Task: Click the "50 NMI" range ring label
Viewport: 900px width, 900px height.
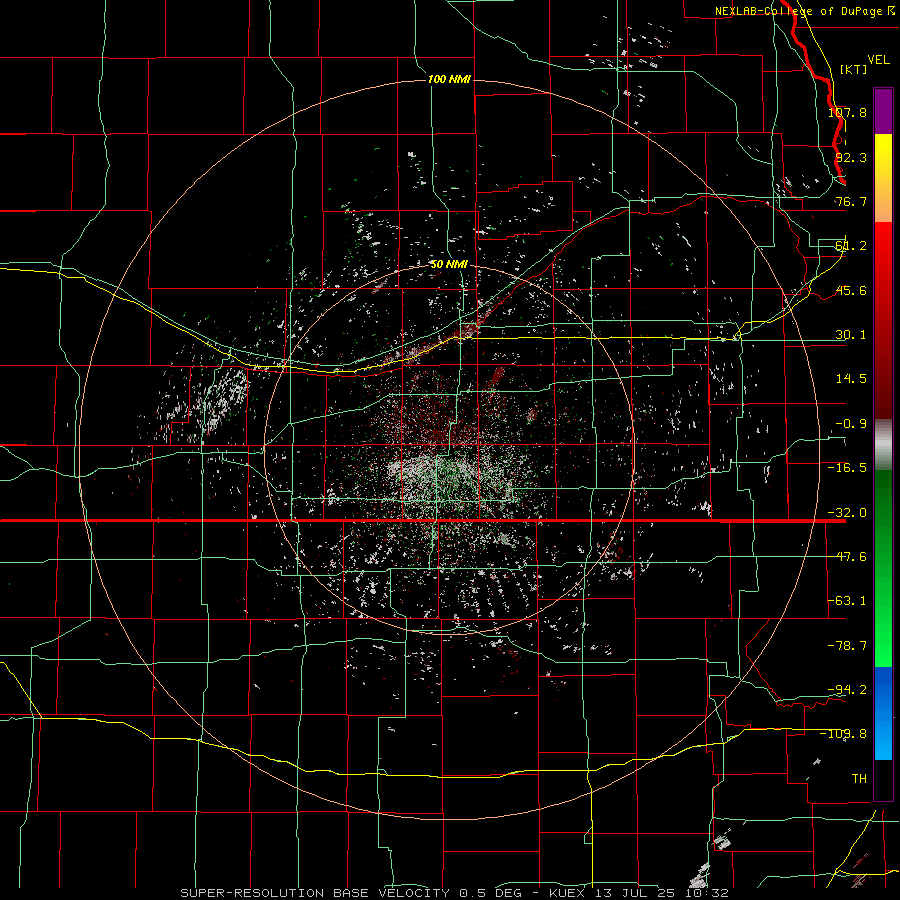Action: [449, 264]
